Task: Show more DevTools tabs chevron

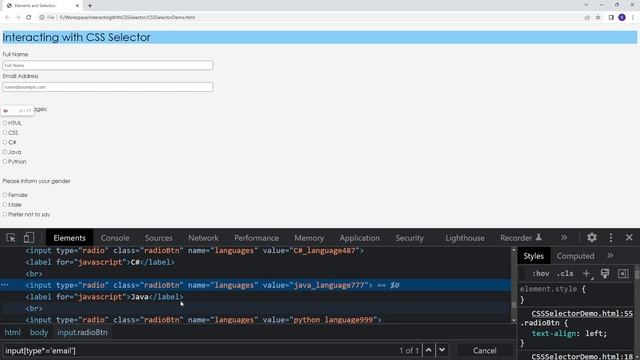Action: [x=564, y=238]
